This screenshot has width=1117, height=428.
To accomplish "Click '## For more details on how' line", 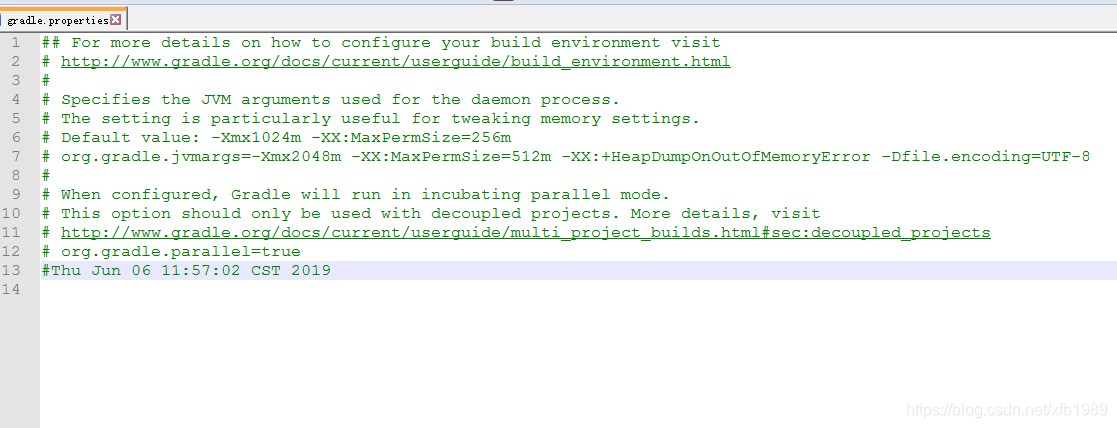I will coord(381,43).
